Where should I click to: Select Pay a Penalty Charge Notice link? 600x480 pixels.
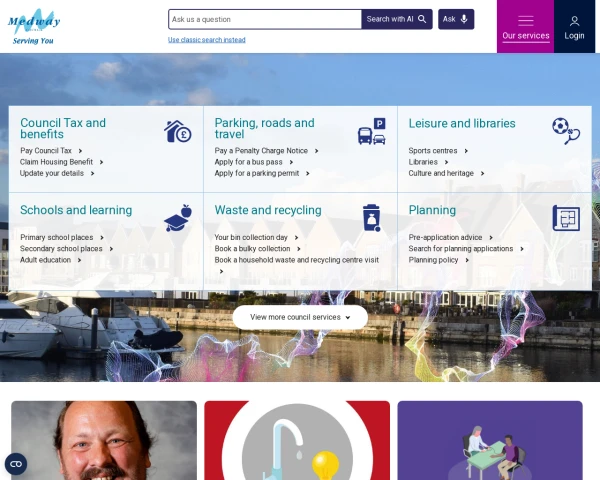tap(261, 151)
